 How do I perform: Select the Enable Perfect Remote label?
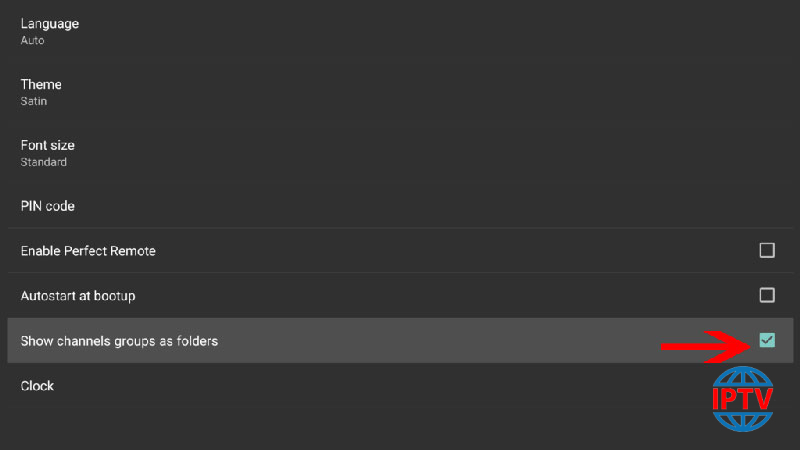click(x=88, y=251)
